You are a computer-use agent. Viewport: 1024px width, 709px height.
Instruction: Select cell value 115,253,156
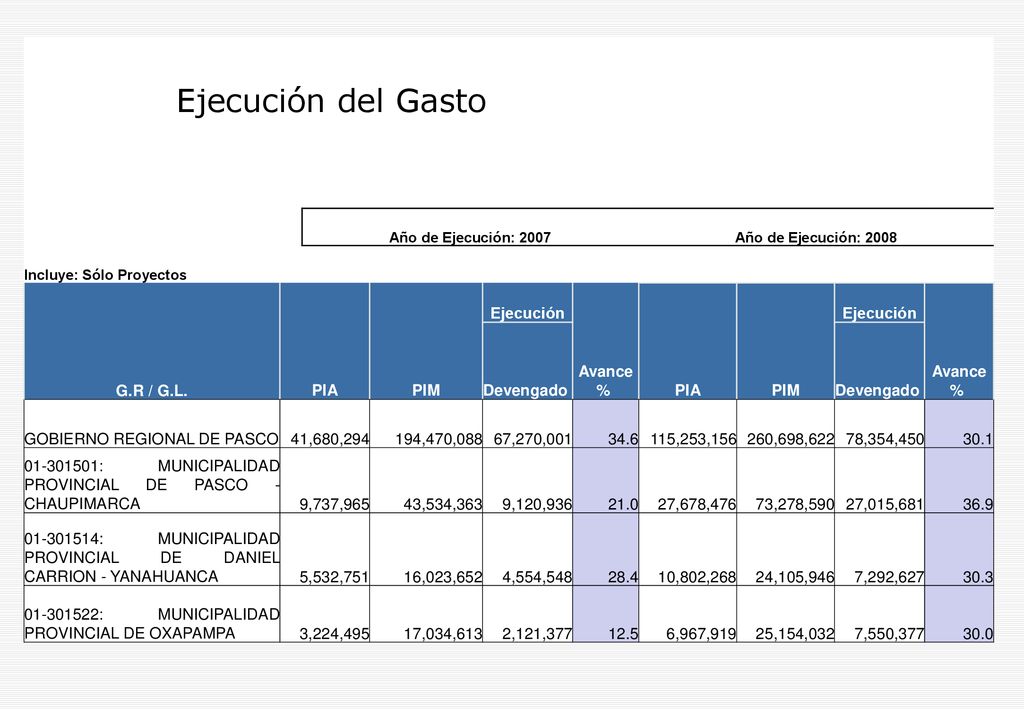pyautogui.click(x=693, y=439)
